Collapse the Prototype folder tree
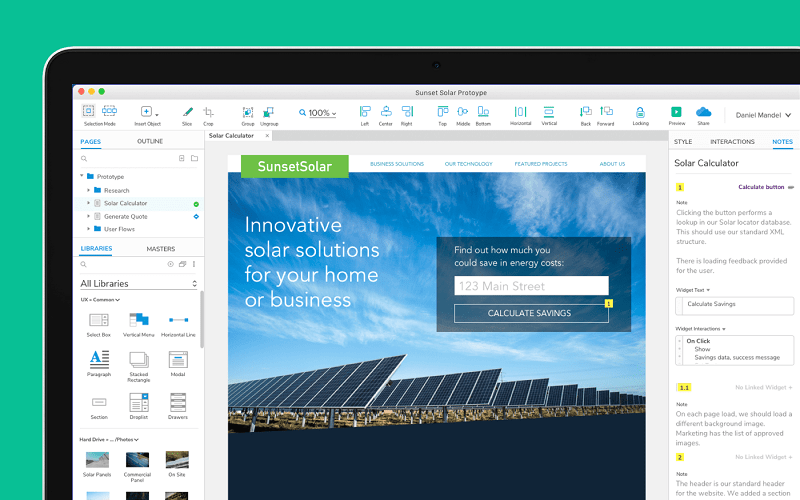This screenshot has width=800, height=500. tap(80, 176)
